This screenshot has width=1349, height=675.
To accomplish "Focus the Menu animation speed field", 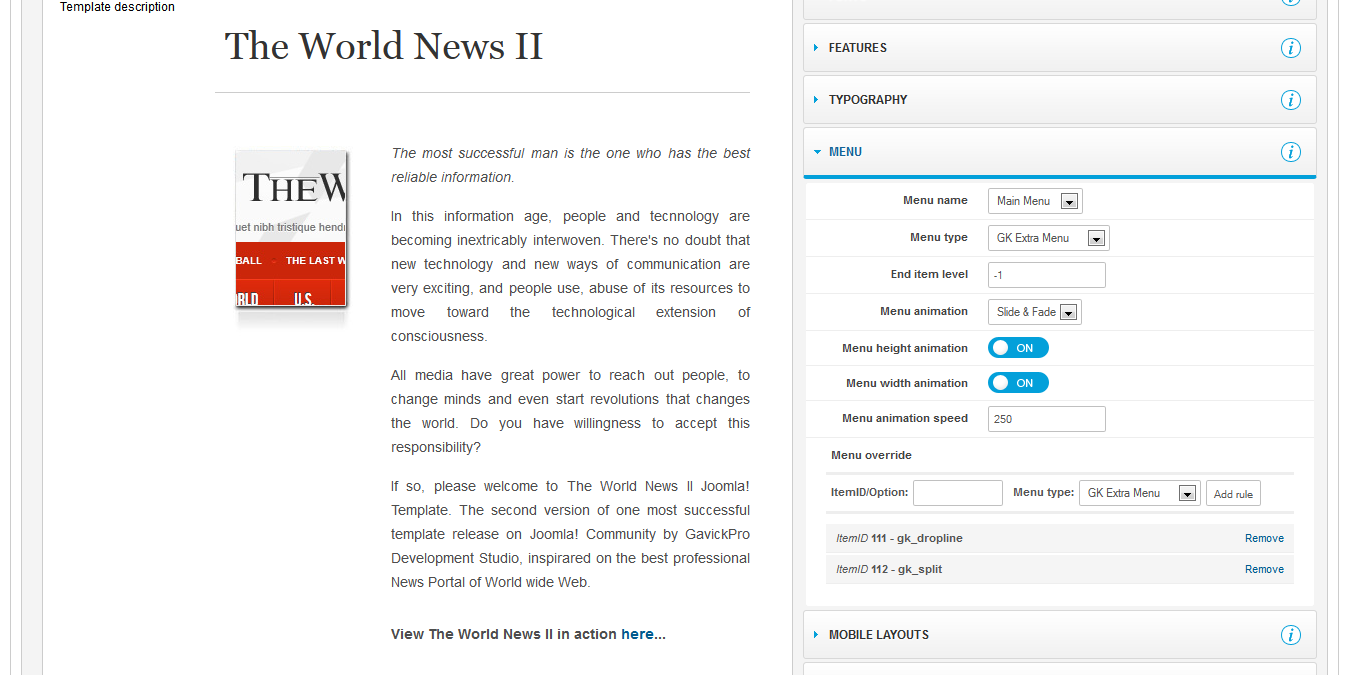I will pyautogui.click(x=1047, y=419).
